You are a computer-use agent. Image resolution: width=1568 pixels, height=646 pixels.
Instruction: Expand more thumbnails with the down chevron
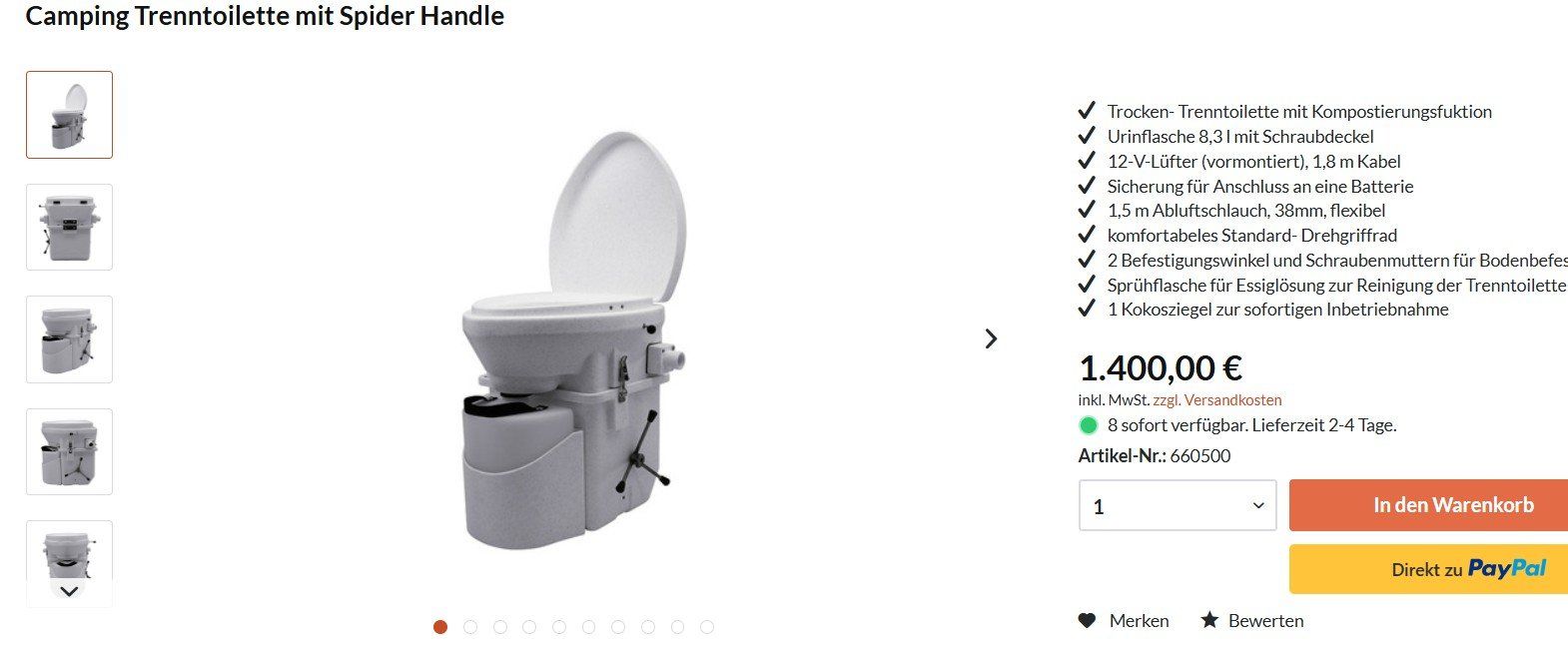pyautogui.click(x=69, y=591)
